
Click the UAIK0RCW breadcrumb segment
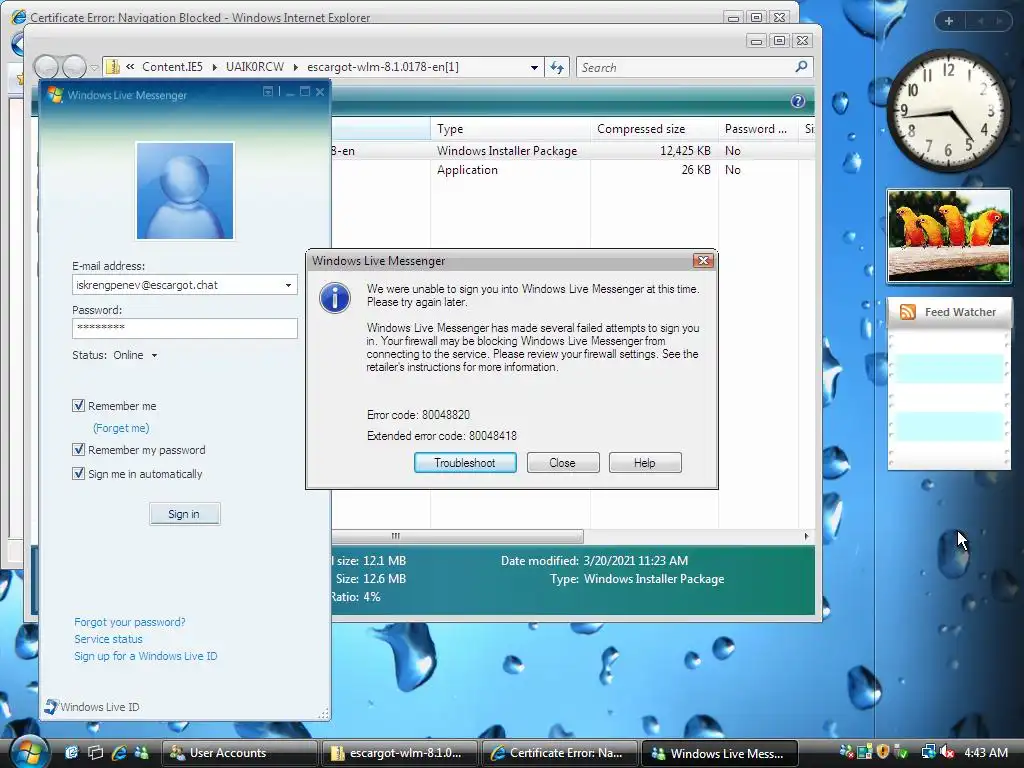tap(255, 67)
